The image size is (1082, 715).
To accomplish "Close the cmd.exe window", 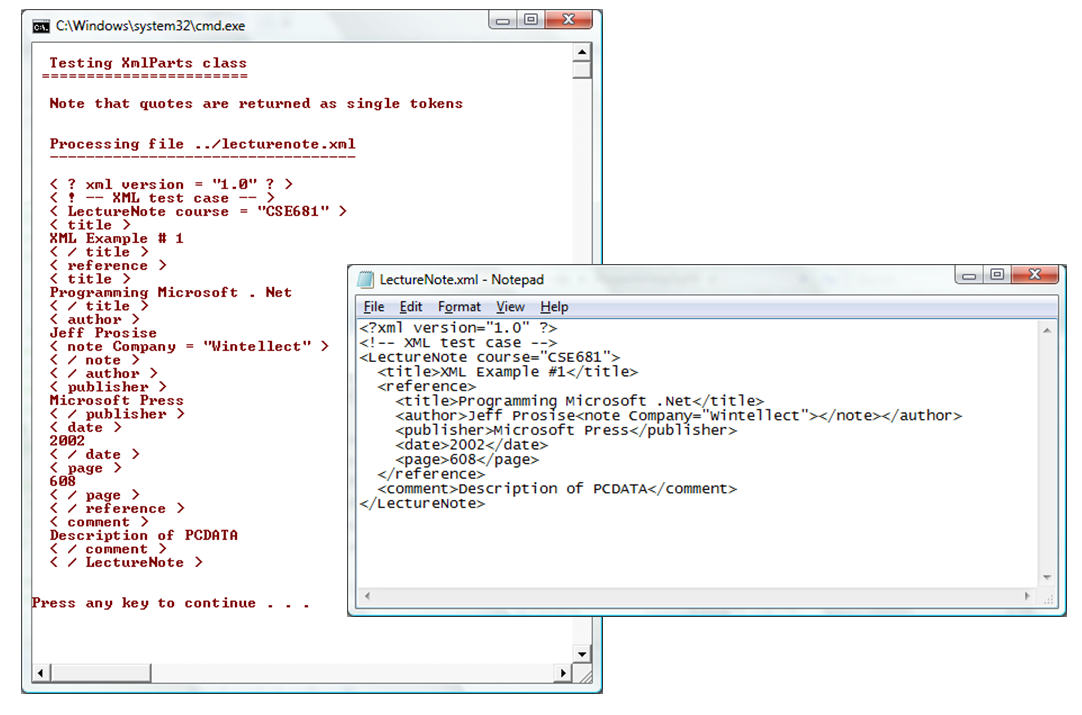I will (x=569, y=20).
